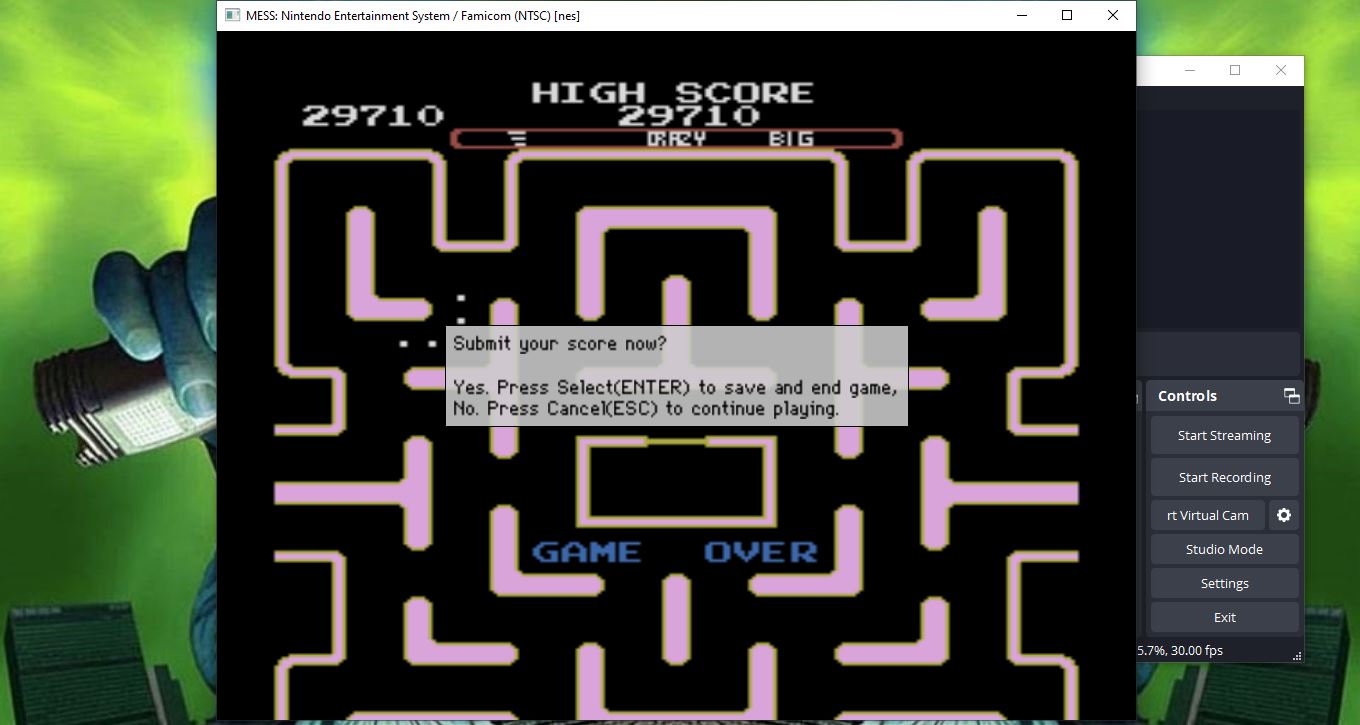Click the Controls dock pop-out icon
Viewport: 1360px width, 725px height.
tap(1291, 396)
